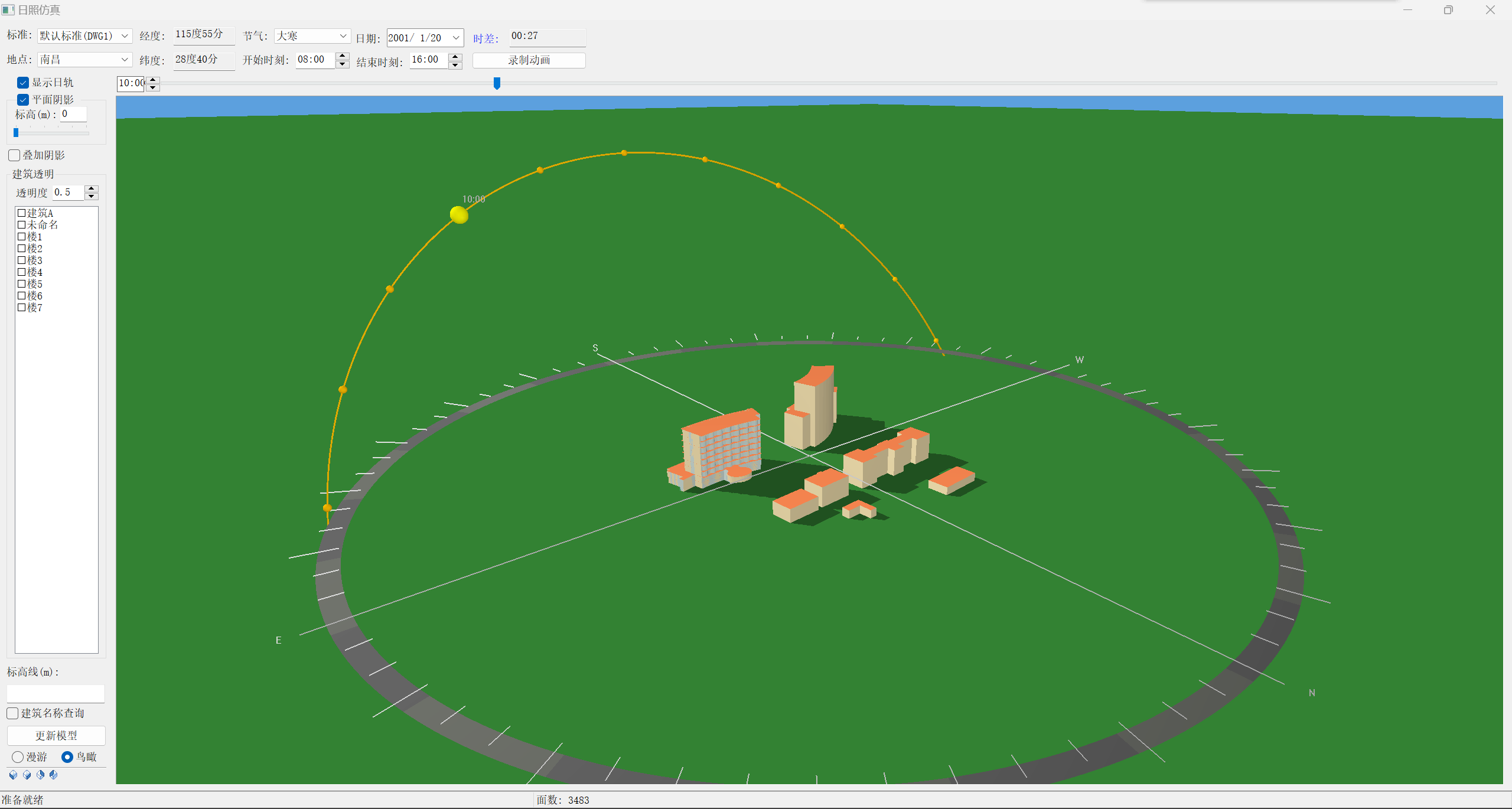
Task: Check 楼3 in the building list
Action: pyautogui.click(x=21, y=260)
